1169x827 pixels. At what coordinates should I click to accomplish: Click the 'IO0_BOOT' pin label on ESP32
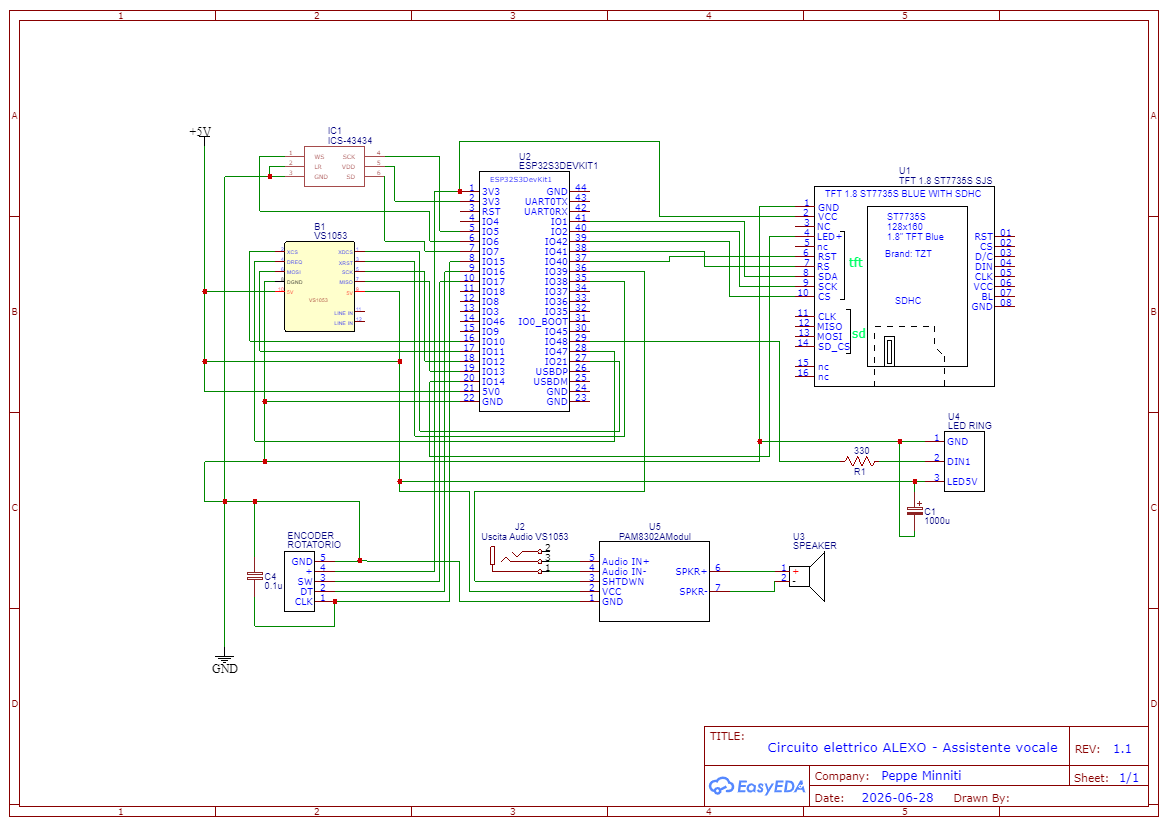click(x=543, y=321)
